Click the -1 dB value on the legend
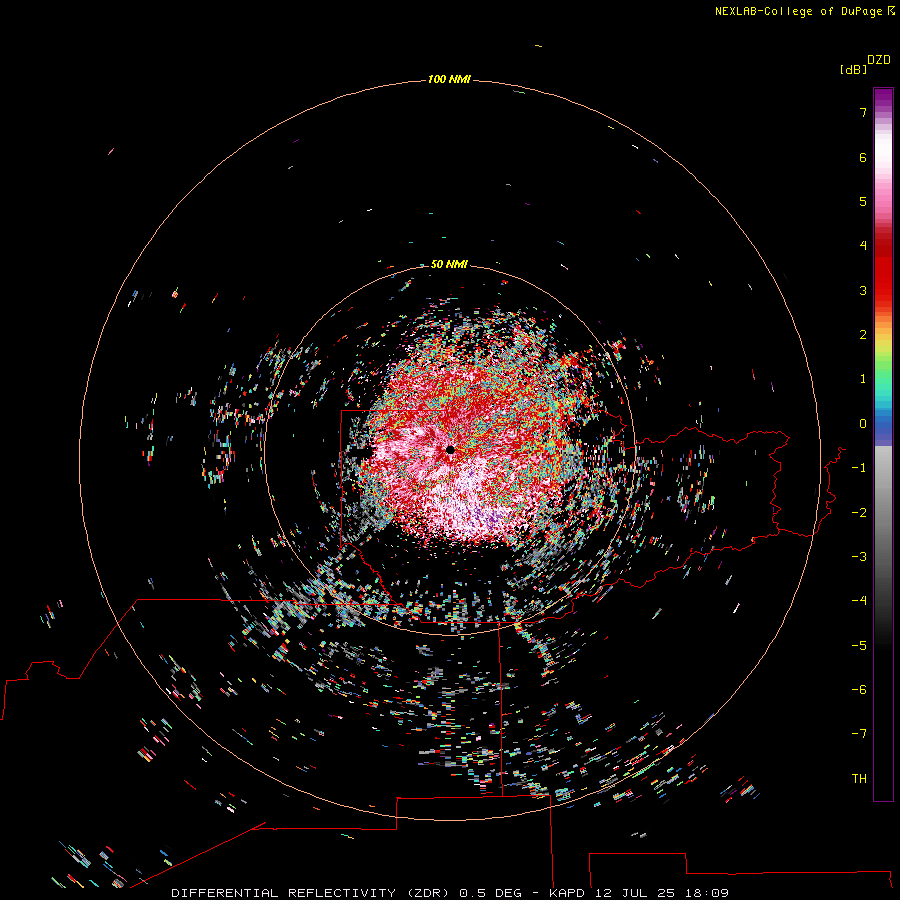This screenshot has width=900, height=900. tap(859, 468)
